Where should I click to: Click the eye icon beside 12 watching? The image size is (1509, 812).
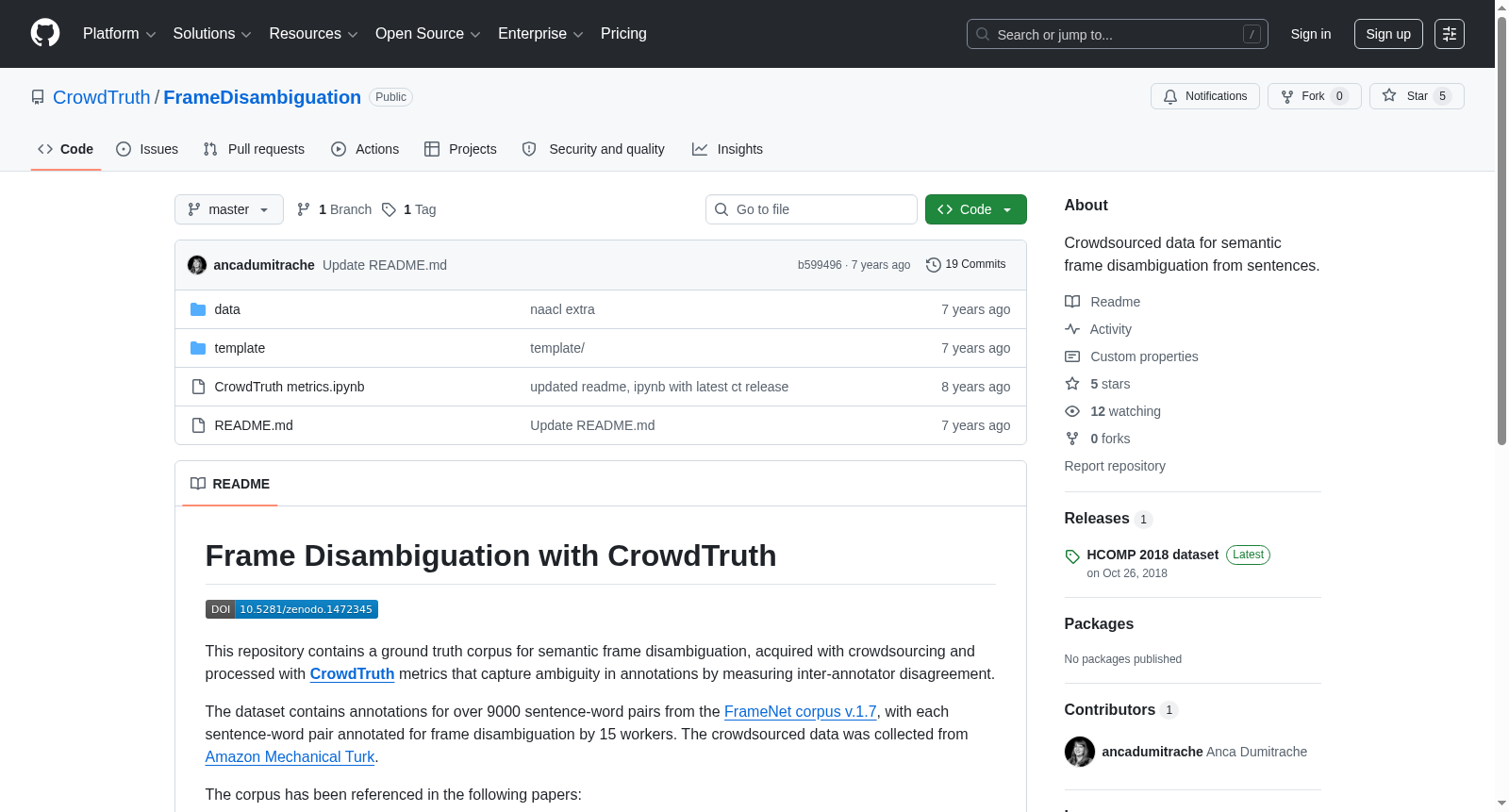1072,411
